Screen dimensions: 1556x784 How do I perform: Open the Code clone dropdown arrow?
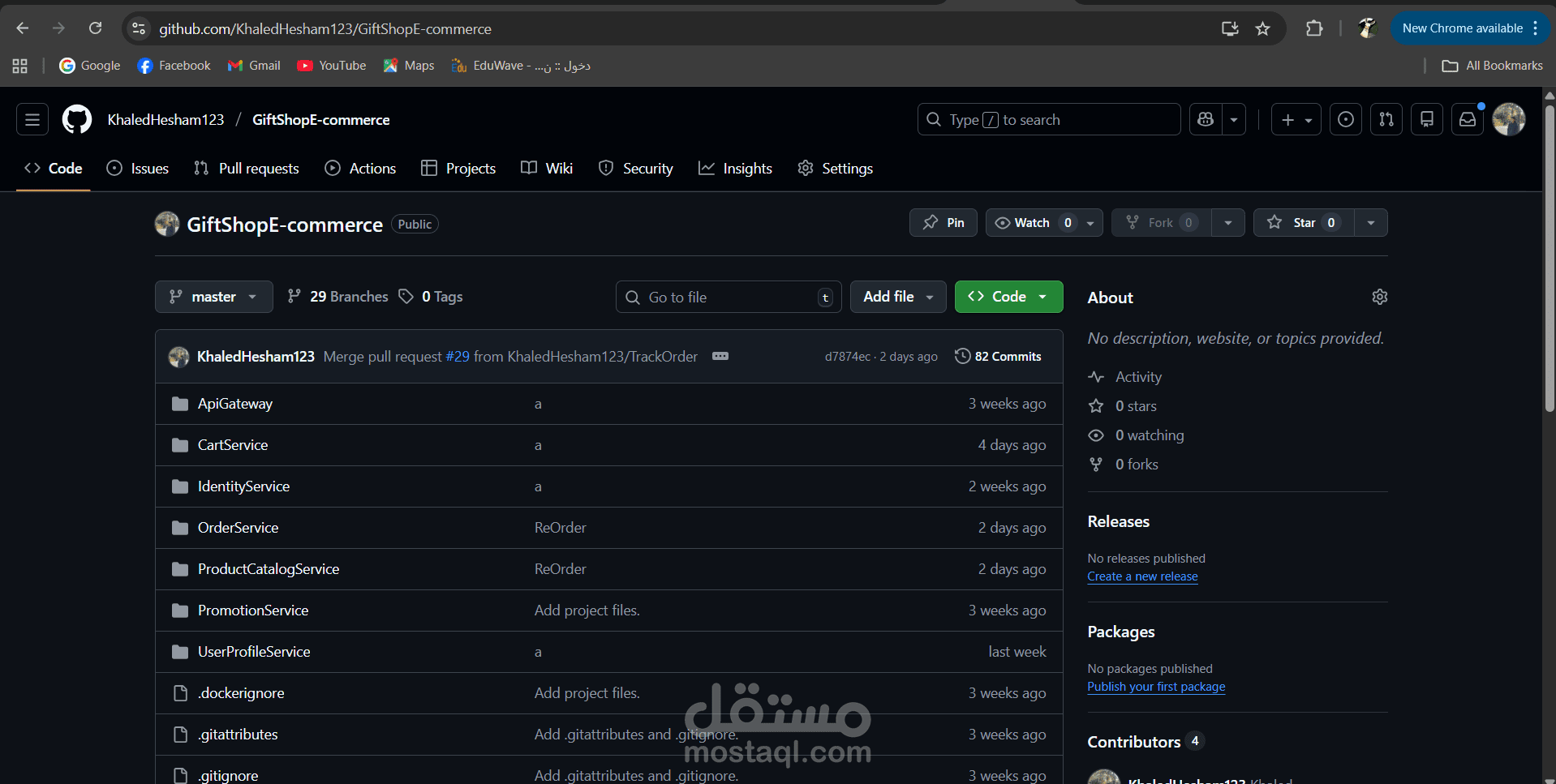[x=1043, y=297]
